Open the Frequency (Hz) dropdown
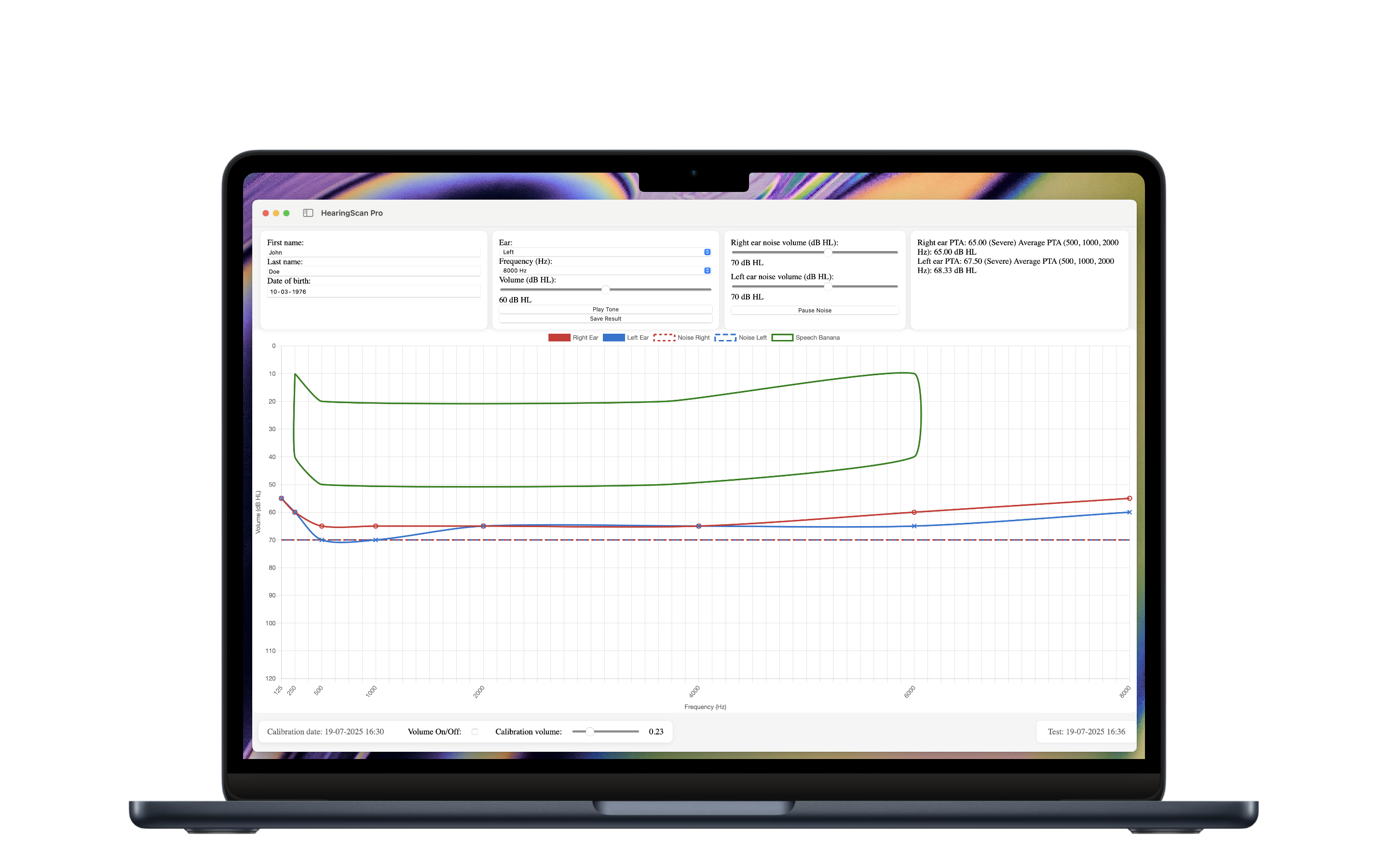 [x=605, y=271]
